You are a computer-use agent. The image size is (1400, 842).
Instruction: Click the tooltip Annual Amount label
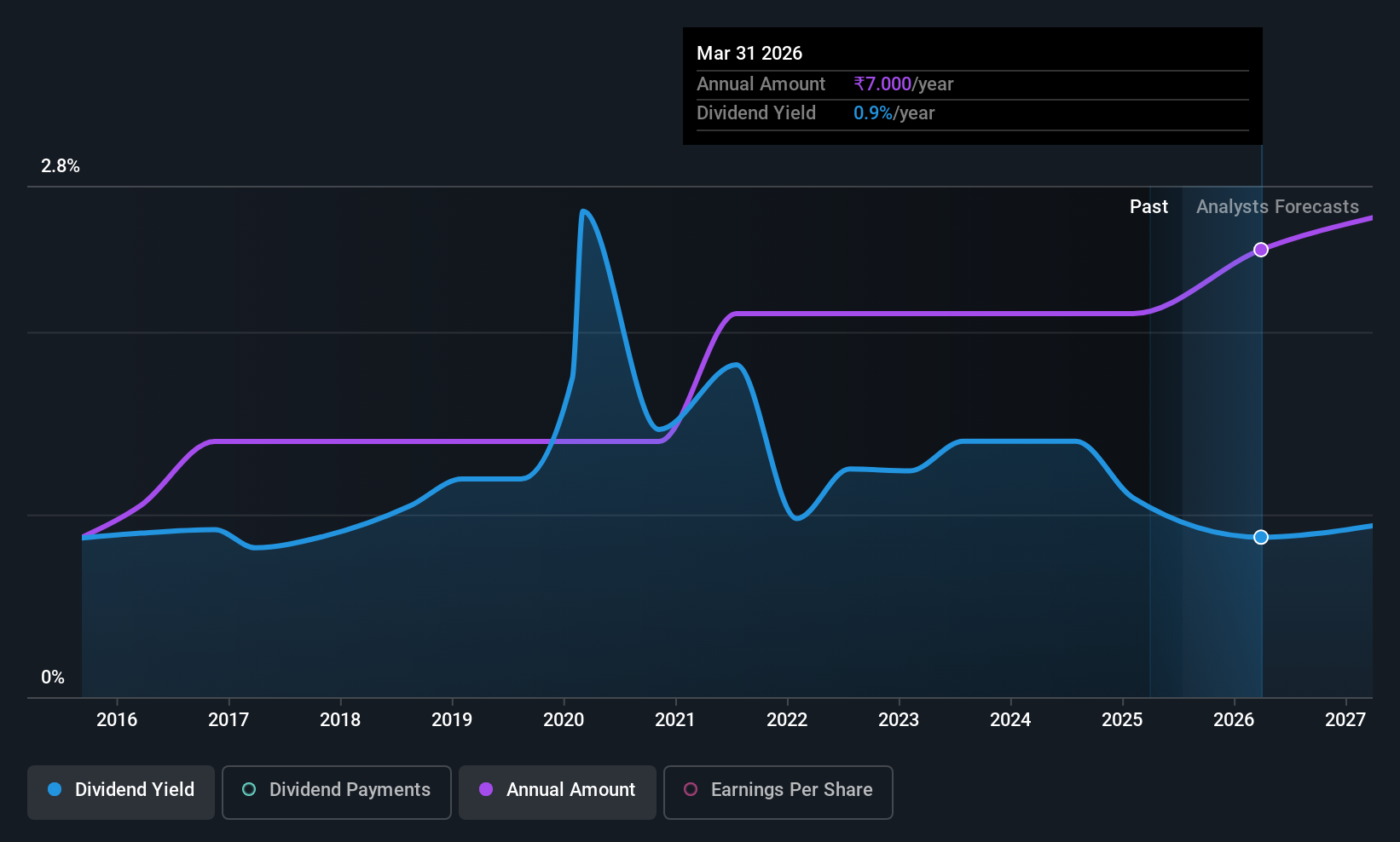point(761,84)
